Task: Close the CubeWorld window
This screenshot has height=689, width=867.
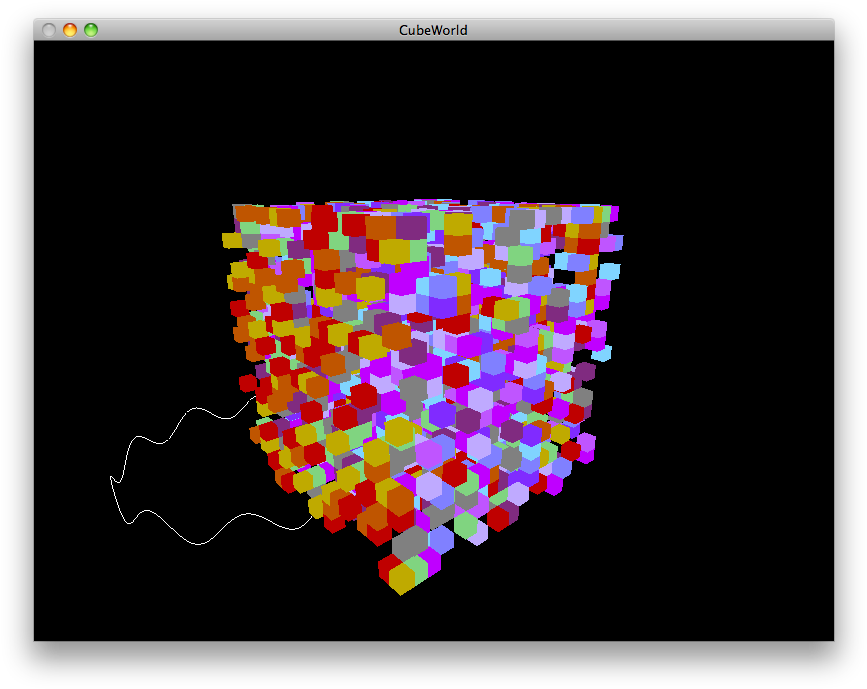Action: pos(49,30)
